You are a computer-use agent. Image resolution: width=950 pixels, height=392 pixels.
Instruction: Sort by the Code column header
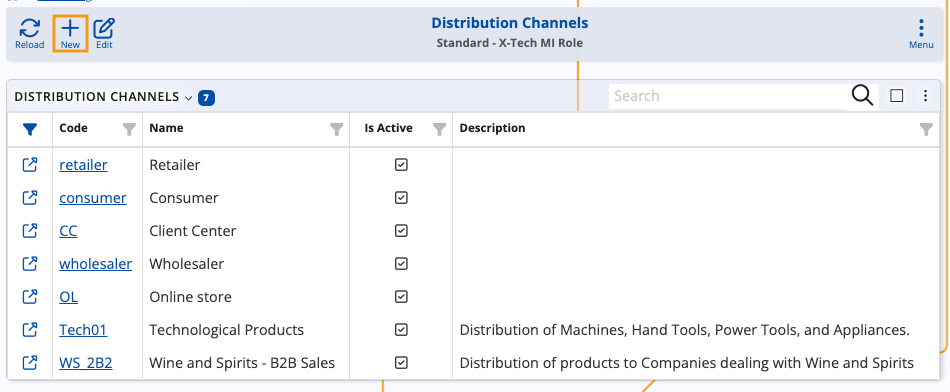[x=73, y=128]
